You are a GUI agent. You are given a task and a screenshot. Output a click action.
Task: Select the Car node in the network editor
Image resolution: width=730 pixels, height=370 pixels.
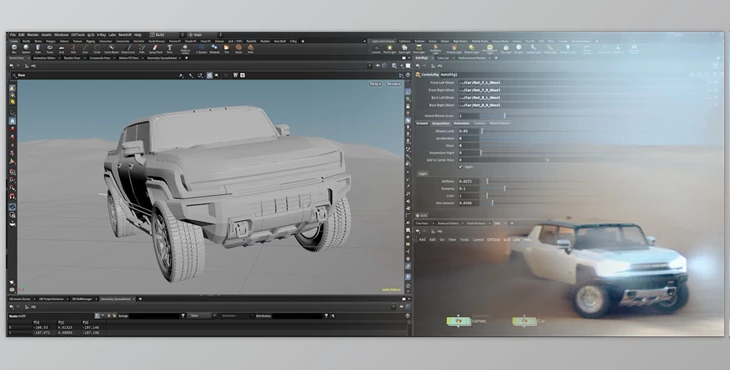[525, 321]
